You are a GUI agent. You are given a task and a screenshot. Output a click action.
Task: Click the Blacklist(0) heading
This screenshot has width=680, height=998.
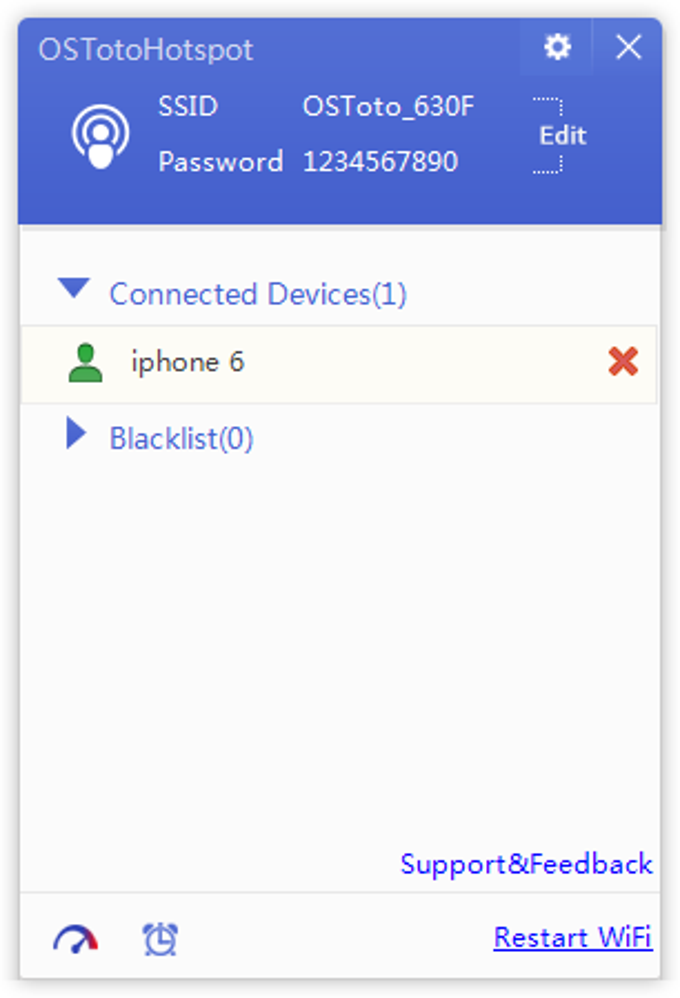click(x=181, y=439)
